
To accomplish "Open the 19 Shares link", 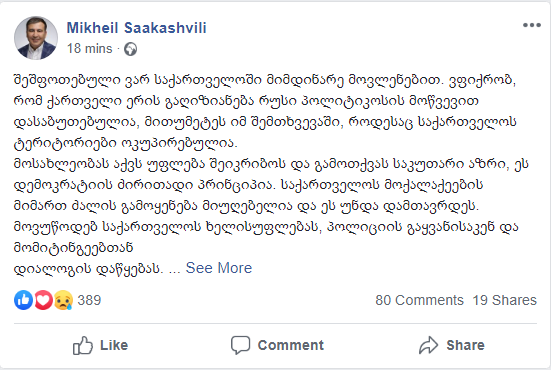I will pos(504,300).
